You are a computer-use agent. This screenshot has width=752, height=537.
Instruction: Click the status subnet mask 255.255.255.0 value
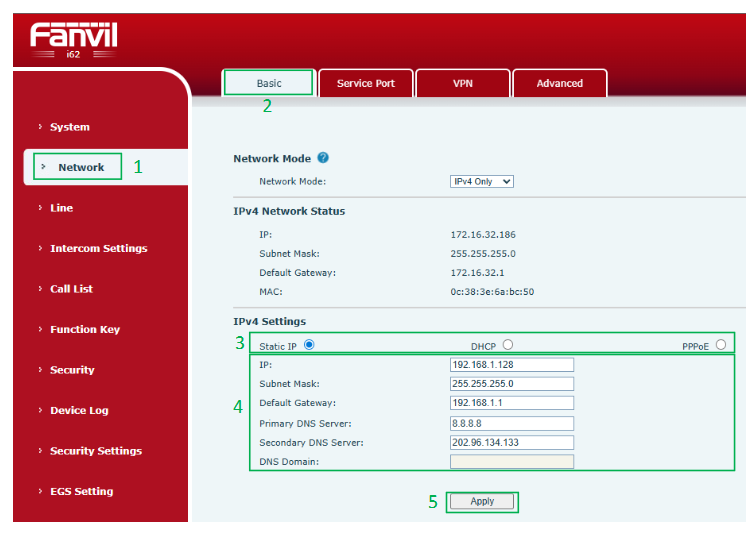(x=483, y=254)
